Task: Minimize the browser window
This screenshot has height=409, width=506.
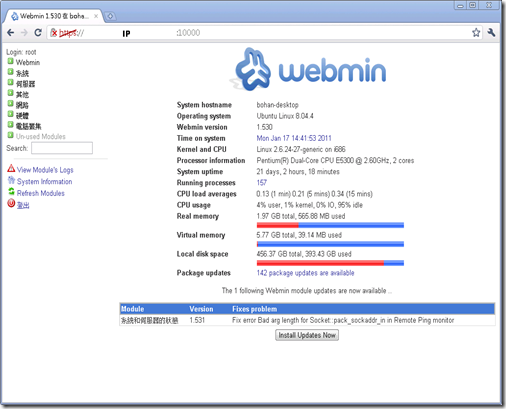Action: pos(460,5)
